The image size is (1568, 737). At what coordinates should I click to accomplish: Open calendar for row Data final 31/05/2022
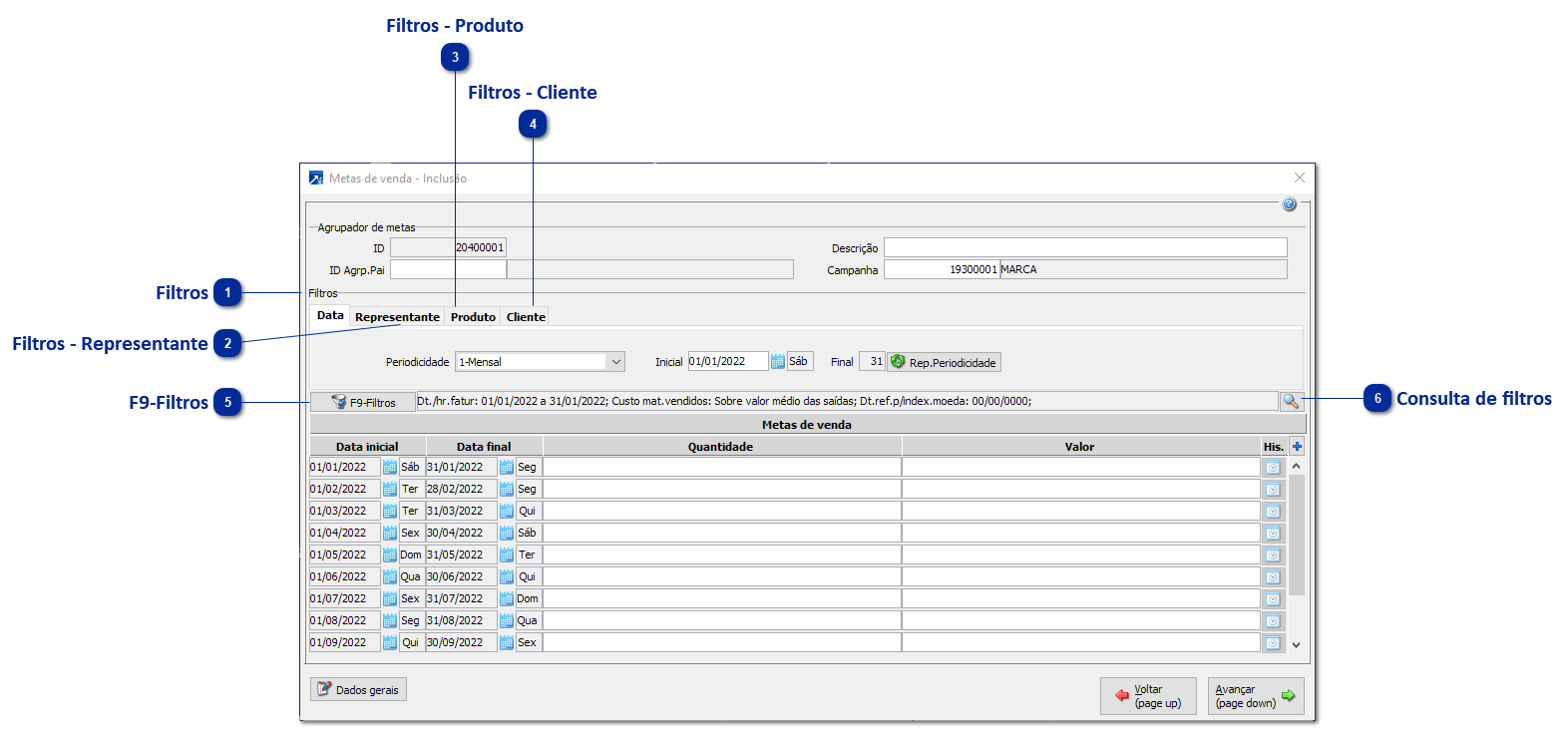507,554
